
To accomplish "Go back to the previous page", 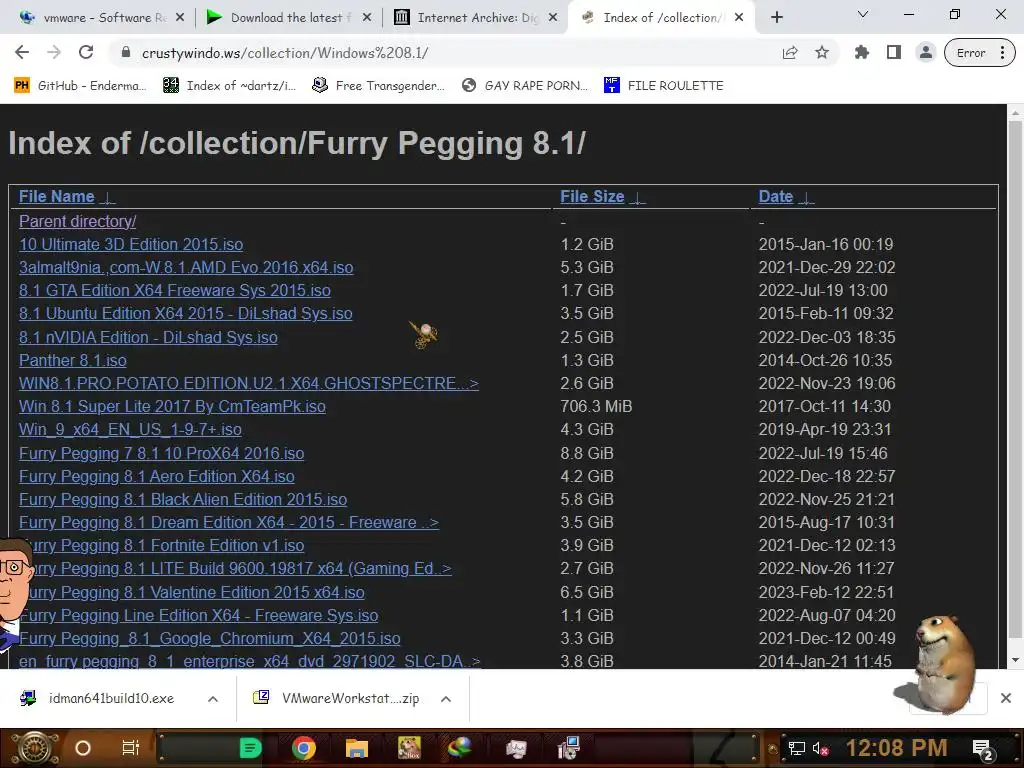I will 22,52.
